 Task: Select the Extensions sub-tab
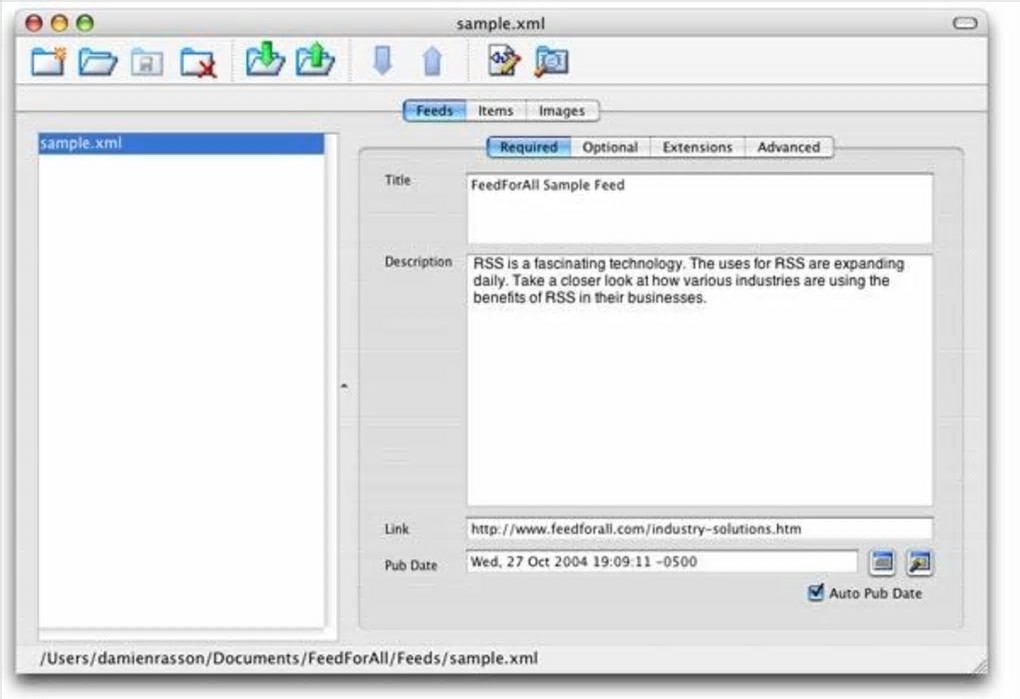point(697,147)
